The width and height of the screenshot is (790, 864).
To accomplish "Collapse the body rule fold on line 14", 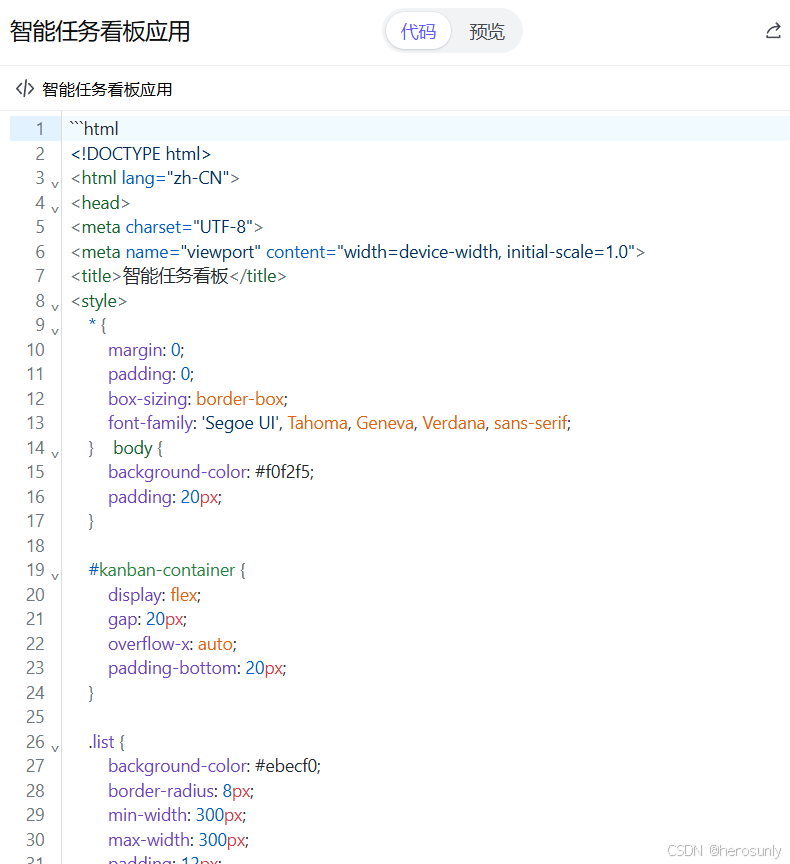I will pos(55,455).
